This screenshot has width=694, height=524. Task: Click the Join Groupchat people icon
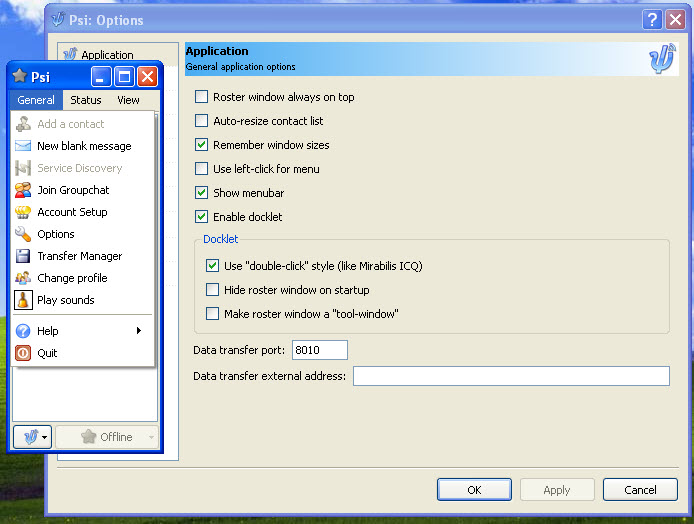tap(23, 190)
